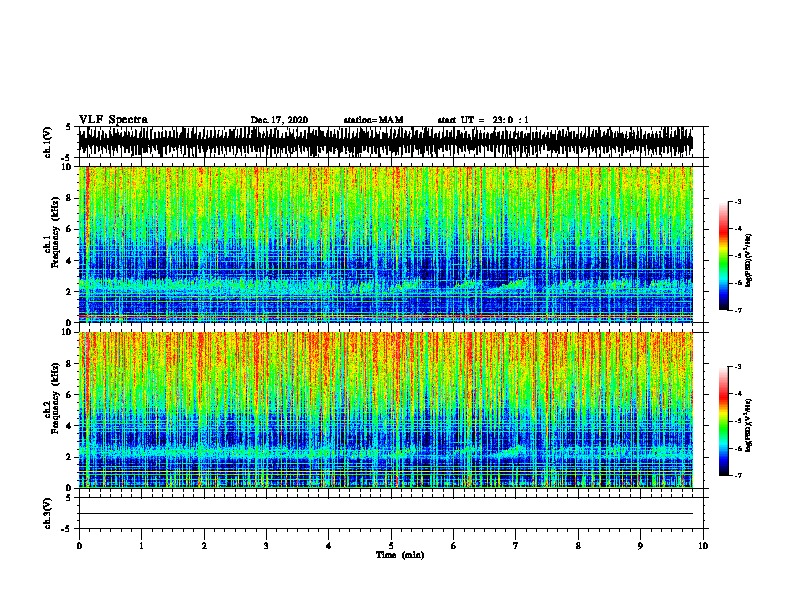Click the "6" kHz tick on ch.2 axis

(x=69, y=395)
